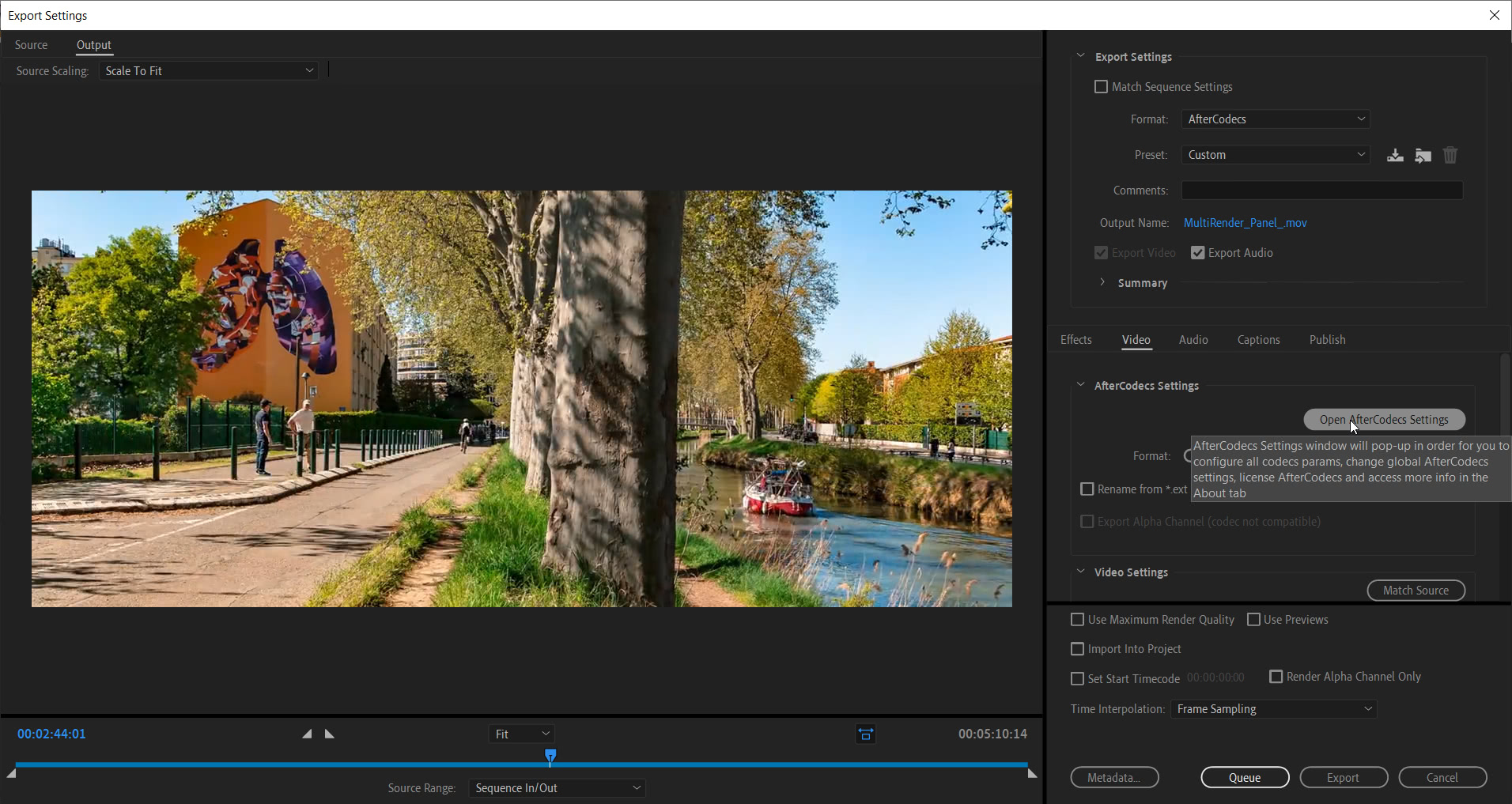Image resolution: width=1512 pixels, height=804 pixels.
Task: Switch to the Audio tab
Action: tap(1193, 339)
